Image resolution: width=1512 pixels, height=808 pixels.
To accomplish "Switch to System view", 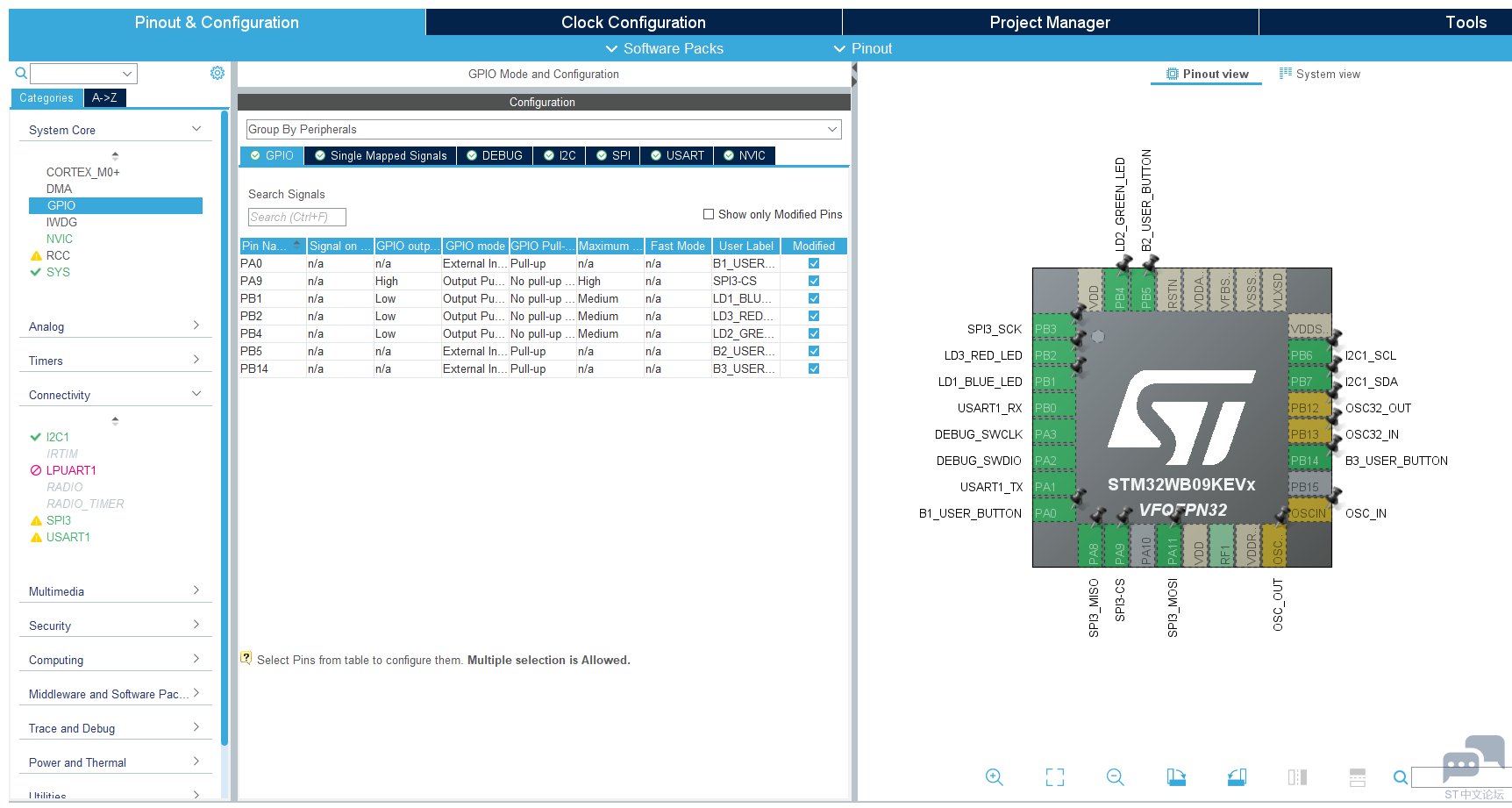I will pos(1320,74).
